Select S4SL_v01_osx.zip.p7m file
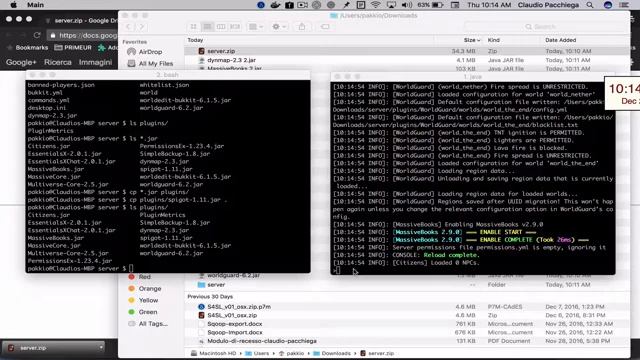The height and width of the screenshot is (360, 640). (x=407, y=307)
